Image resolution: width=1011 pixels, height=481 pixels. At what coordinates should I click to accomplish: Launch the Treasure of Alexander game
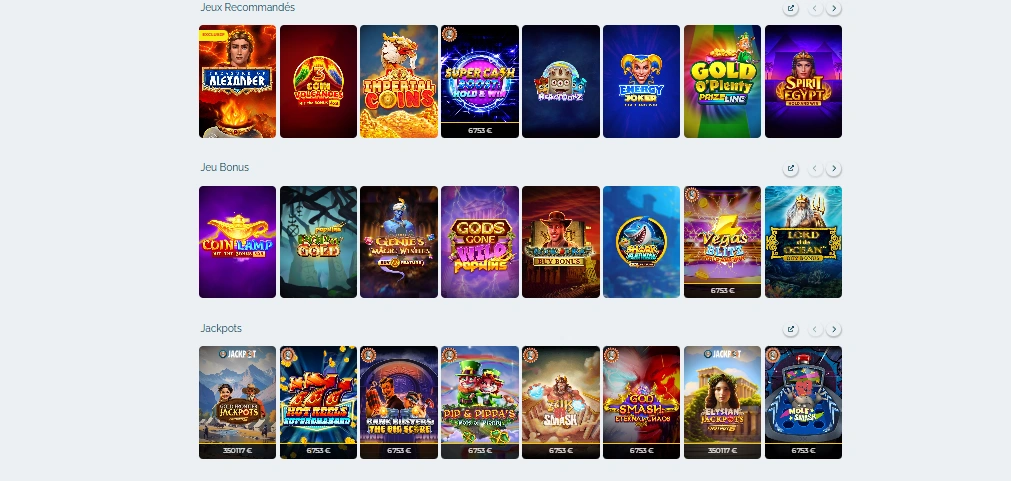[x=237, y=81]
